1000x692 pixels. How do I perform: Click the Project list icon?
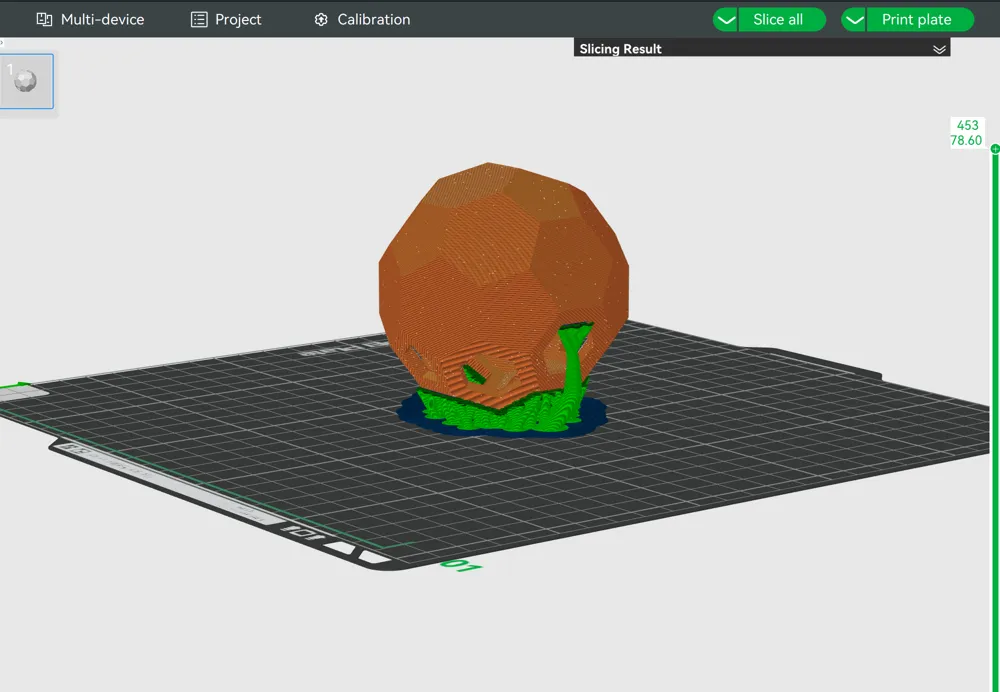[199, 20]
